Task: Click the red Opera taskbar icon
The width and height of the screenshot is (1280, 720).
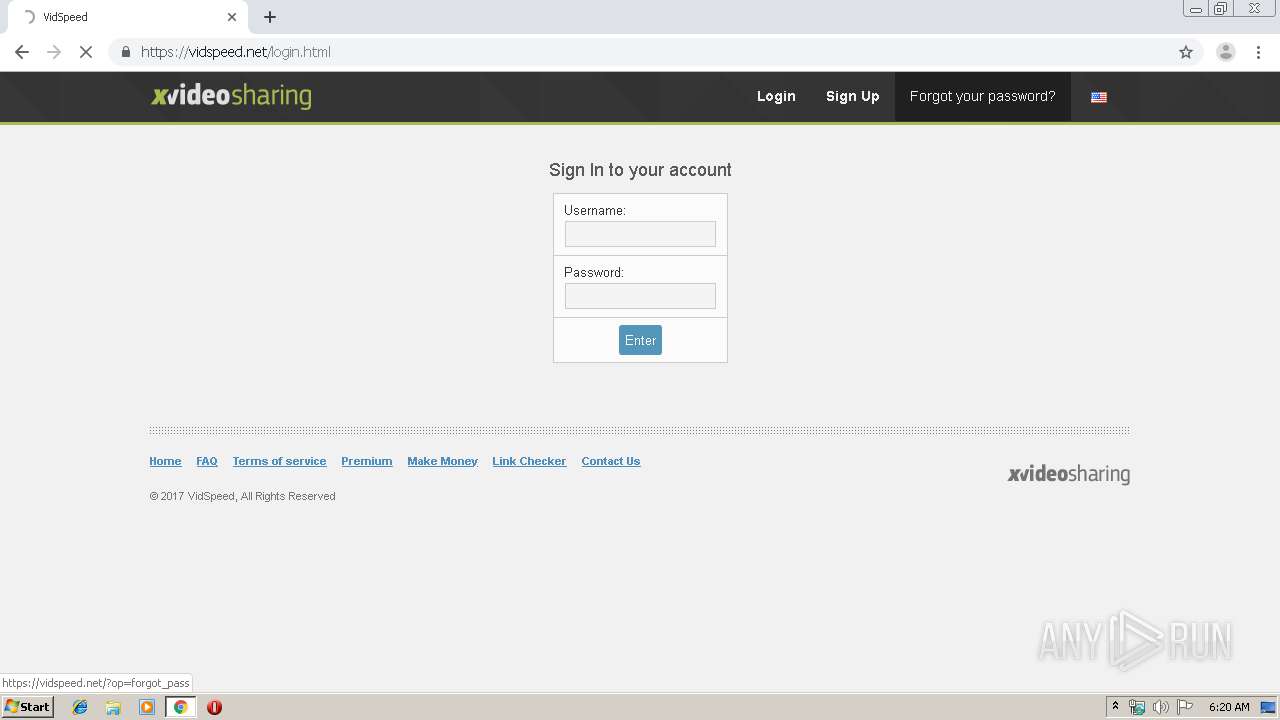Action: (x=214, y=707)
